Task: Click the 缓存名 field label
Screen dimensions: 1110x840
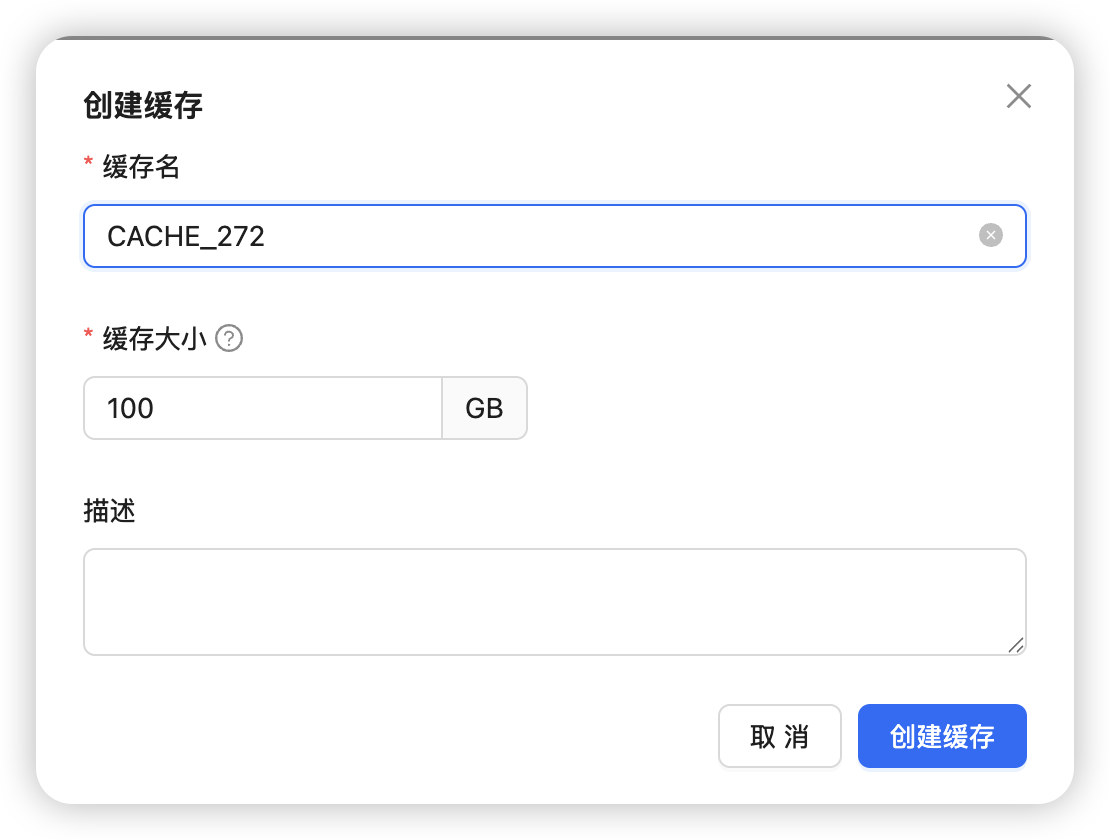Action: pyautogui.click(x=141, y=167)
